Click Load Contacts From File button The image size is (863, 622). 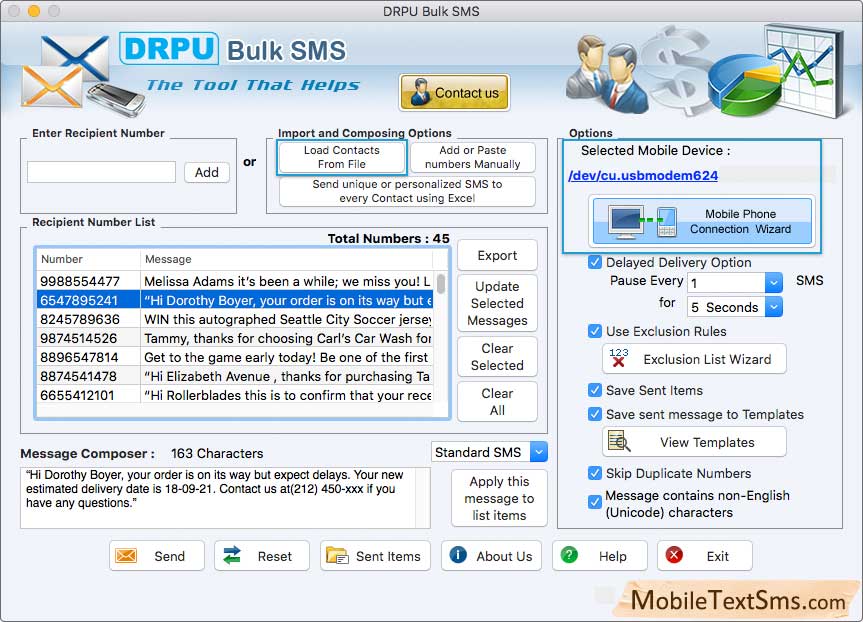pos(342,157)
